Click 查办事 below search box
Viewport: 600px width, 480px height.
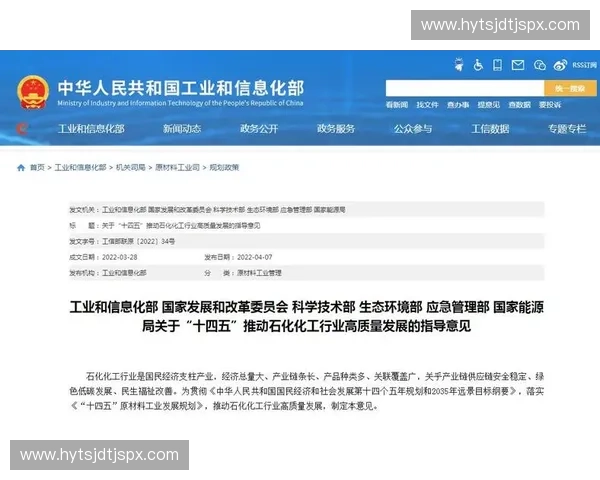click(458, 105)
